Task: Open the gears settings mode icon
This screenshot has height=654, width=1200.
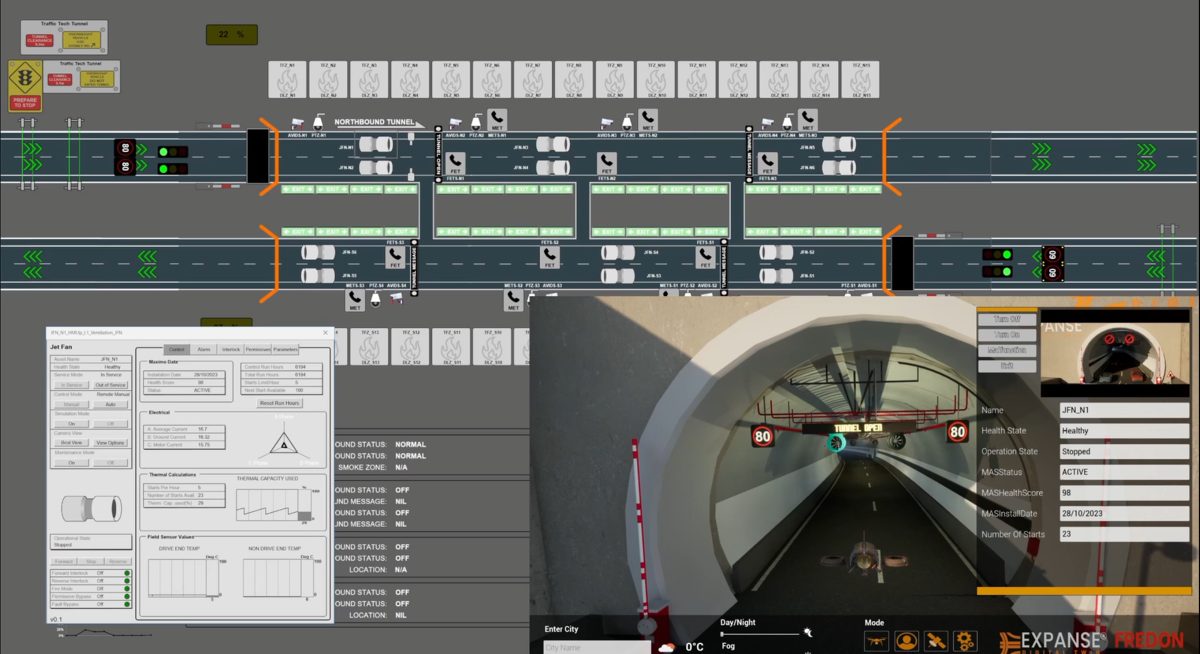Action: [965, 640]
